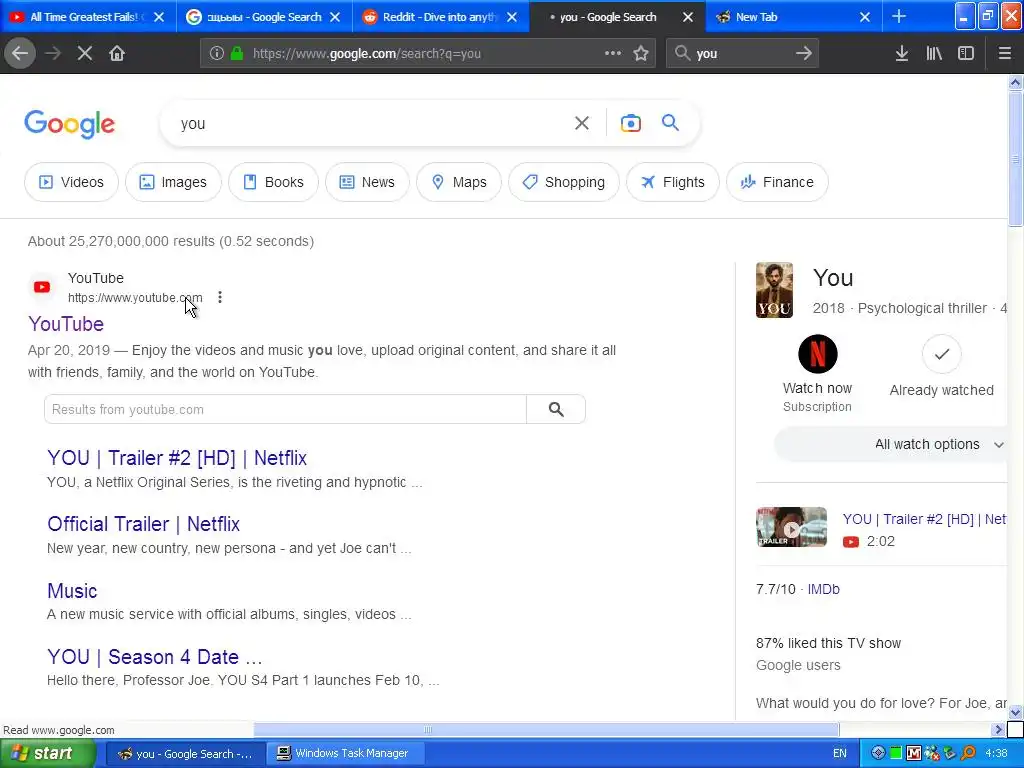Filter results by Shopping
This screenshot has height=768, width=1024.
click(x=564, y=182)
